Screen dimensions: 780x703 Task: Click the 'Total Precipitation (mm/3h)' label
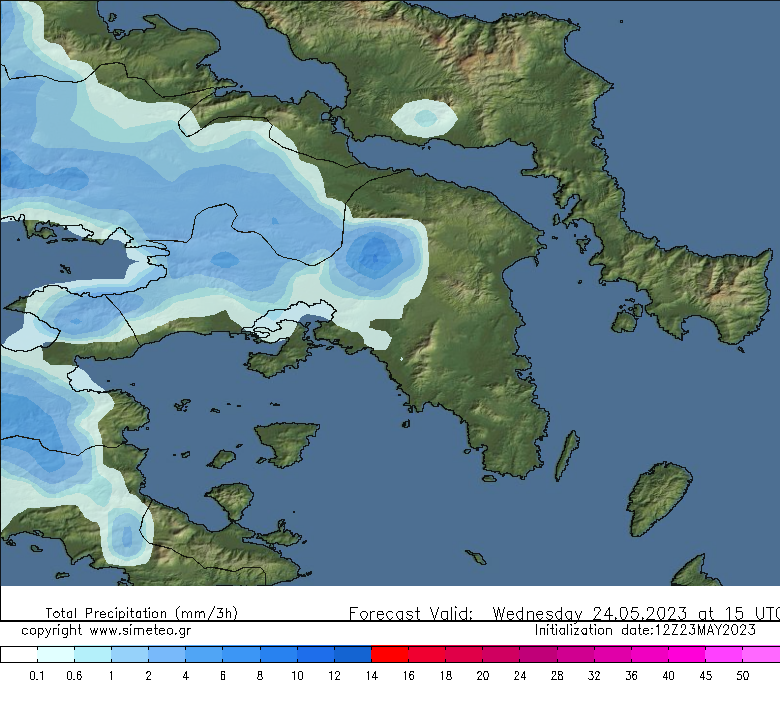coord(141,613)
